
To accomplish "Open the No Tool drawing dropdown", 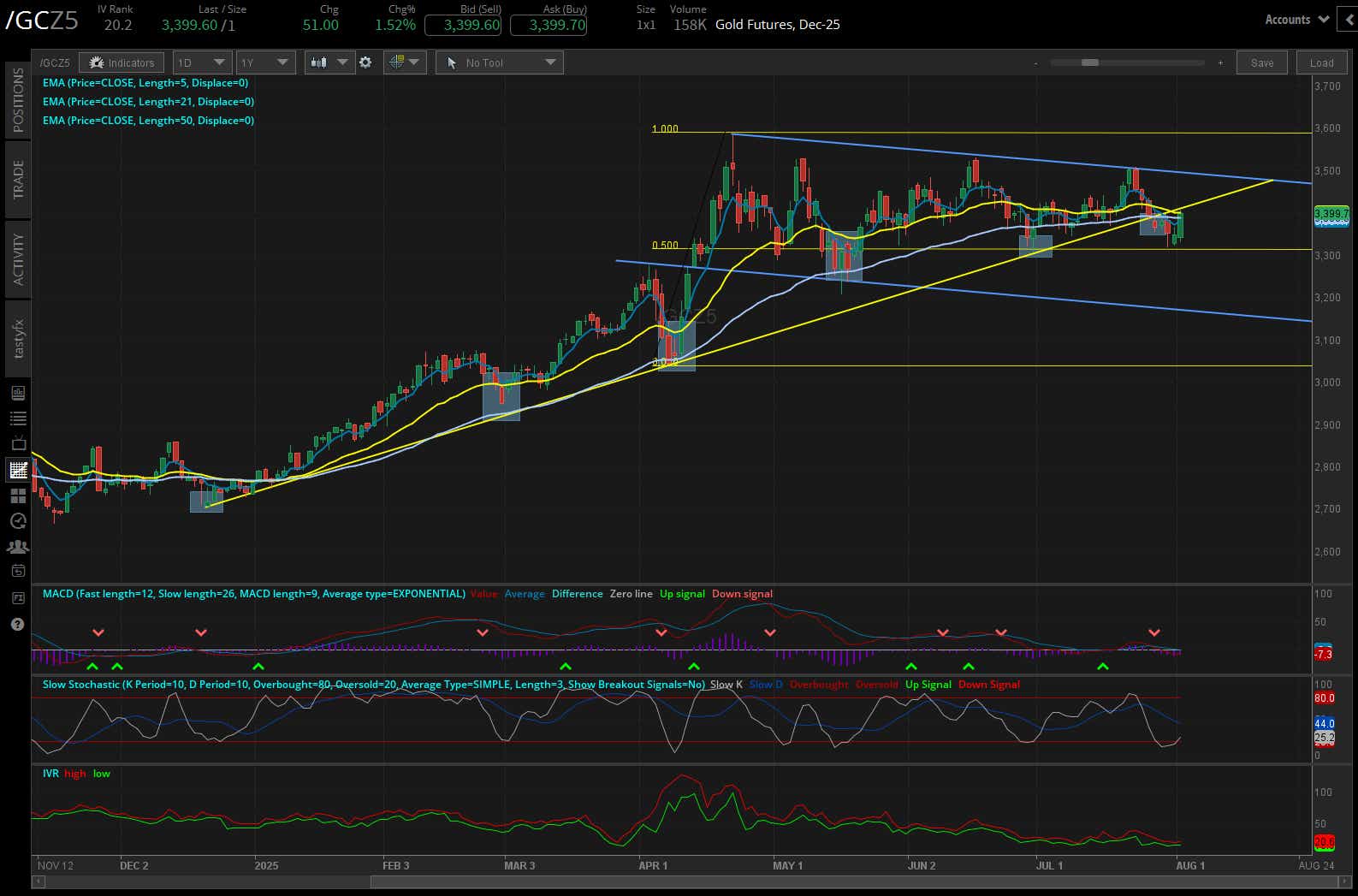I will tap(500, 62).
